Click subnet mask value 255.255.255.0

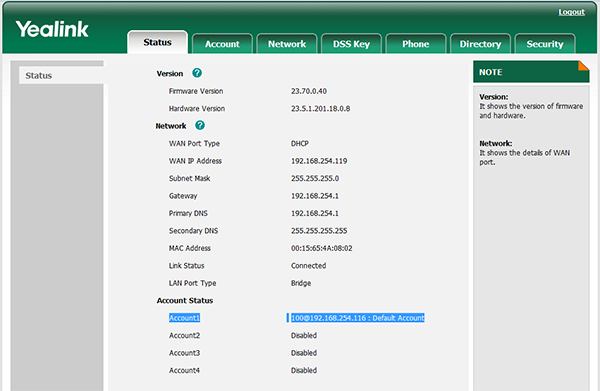click(x=315, y=178)
